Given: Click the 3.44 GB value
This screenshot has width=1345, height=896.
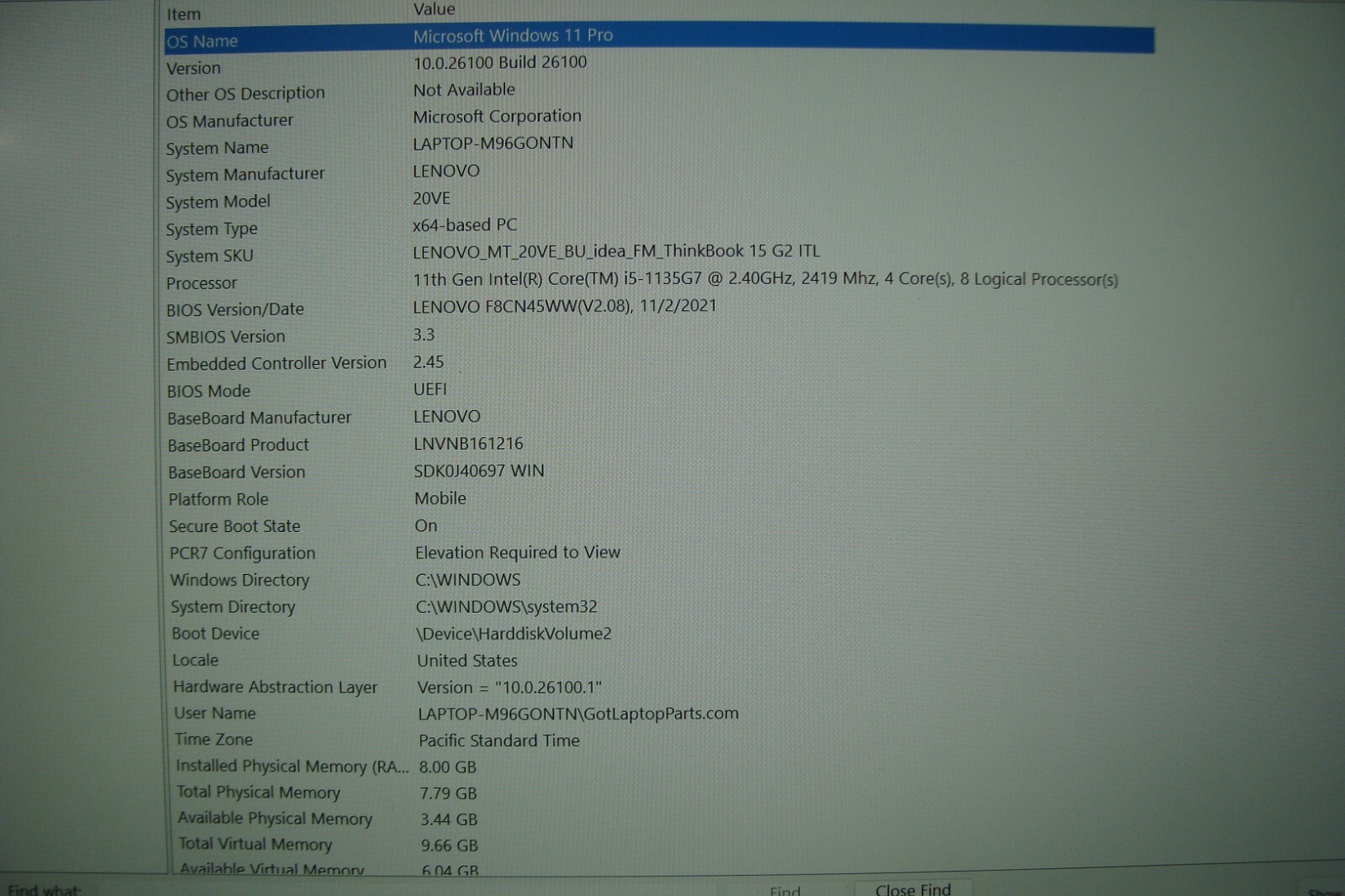Looking at the screenshot, I should pos(449,819).
